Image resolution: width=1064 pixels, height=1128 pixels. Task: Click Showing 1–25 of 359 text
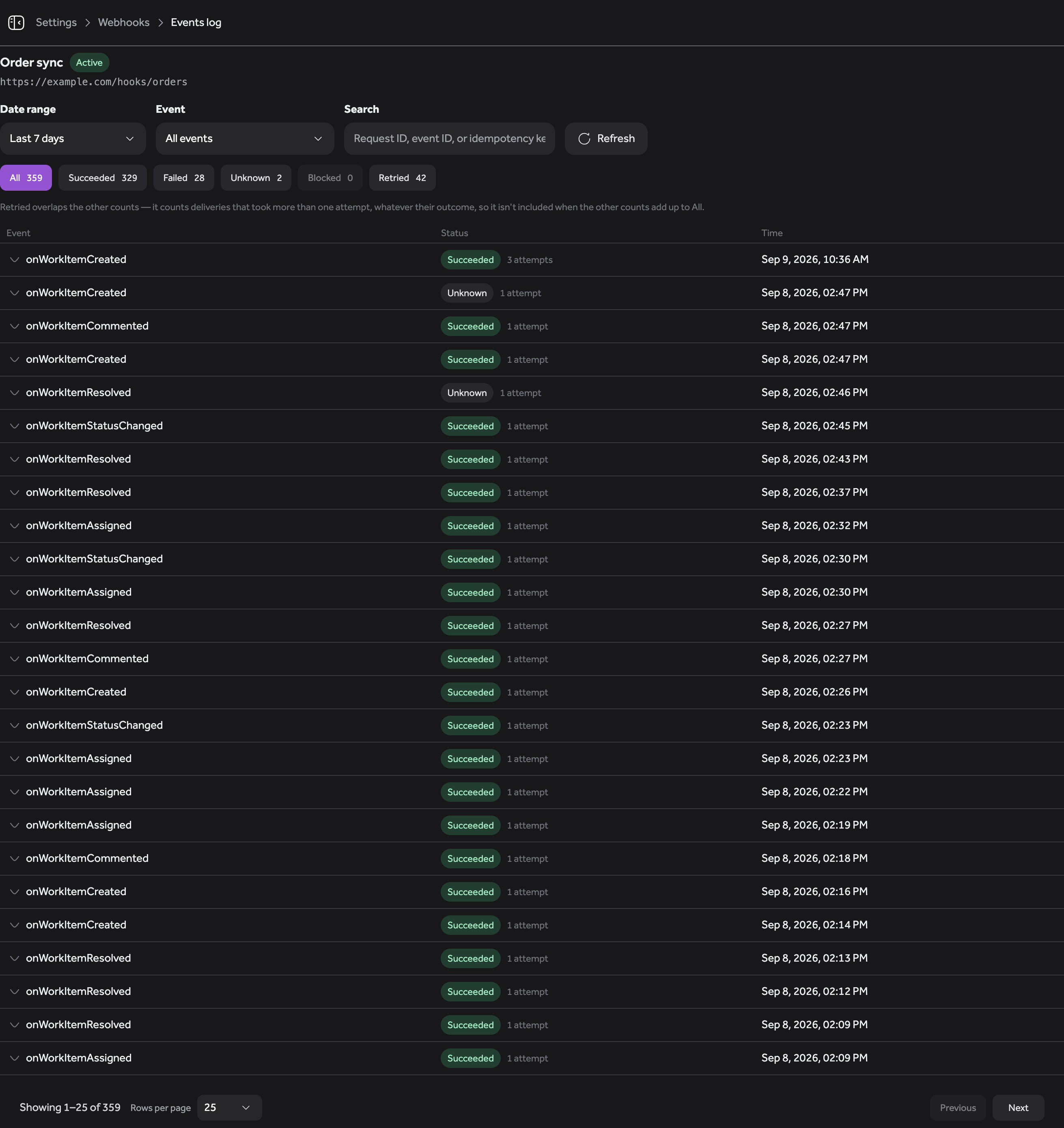point(70,1108)
